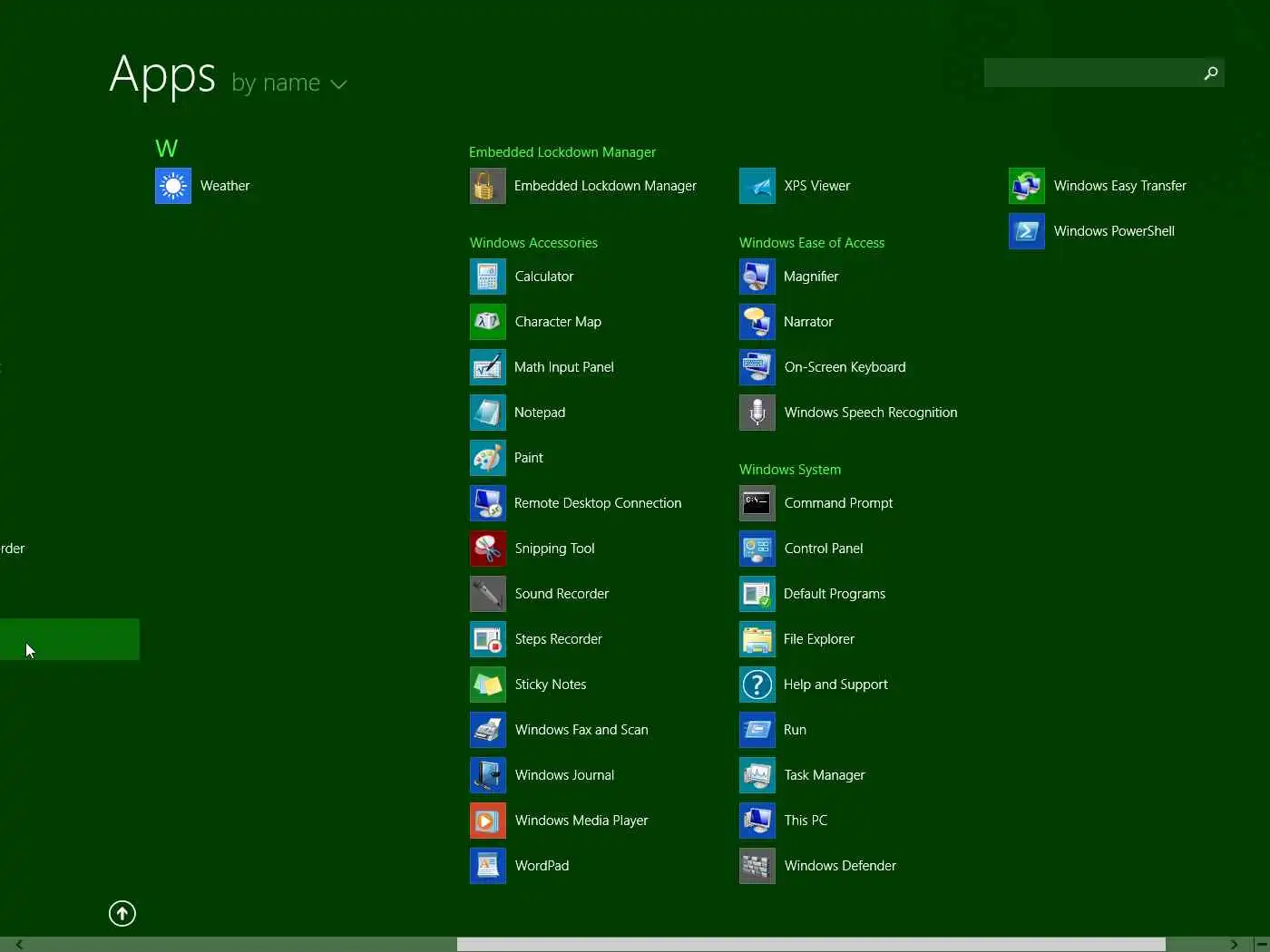The width and height of the screenshot is (1270, 952).
Task: Open the Task Manager icon
Action: coord(757,775)
